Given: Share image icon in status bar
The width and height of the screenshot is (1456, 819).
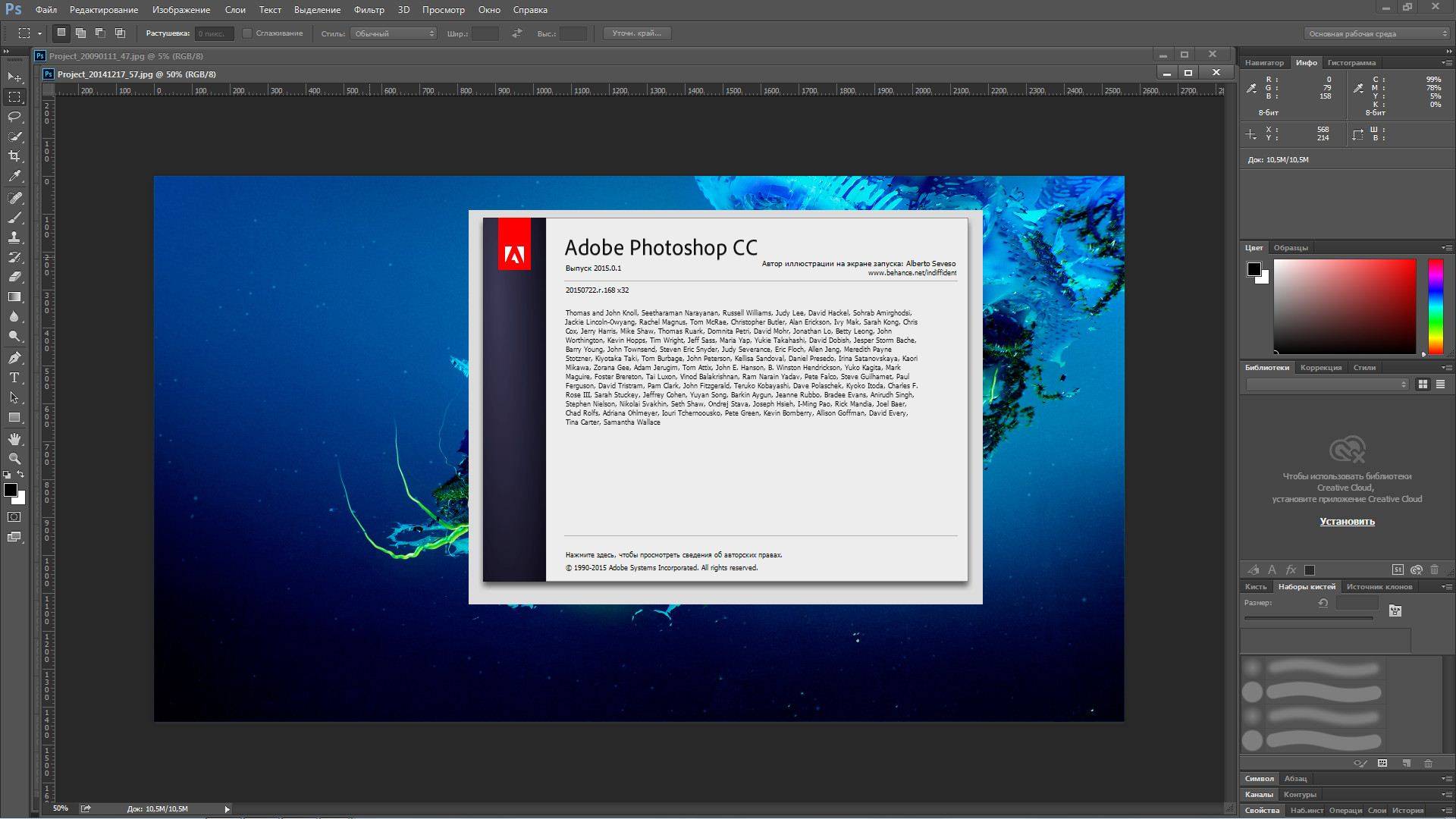Looking at the screenshot, I should click(x=86, y=808).
